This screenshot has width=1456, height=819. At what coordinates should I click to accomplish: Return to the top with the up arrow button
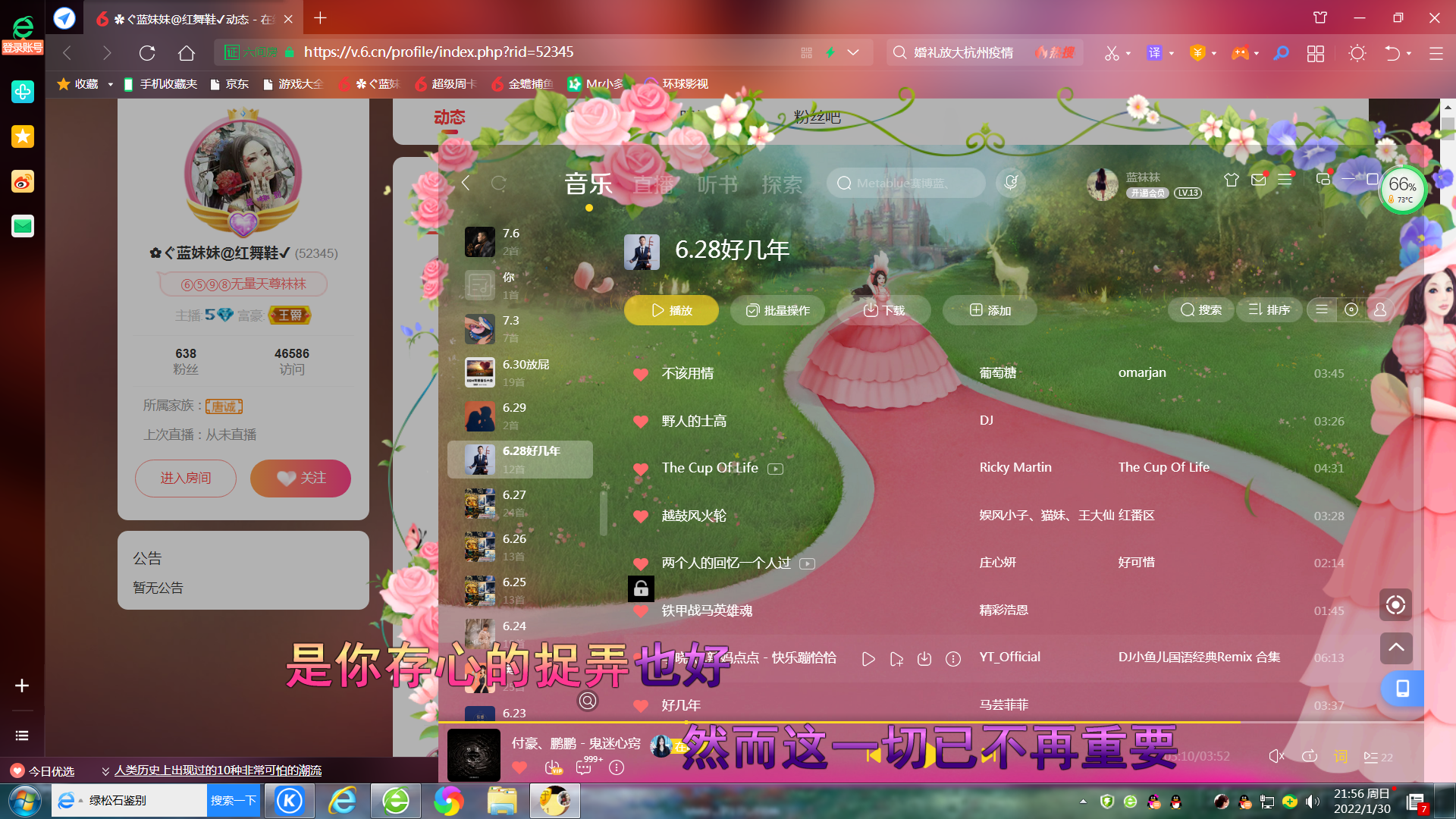[x=1395, y=648]
